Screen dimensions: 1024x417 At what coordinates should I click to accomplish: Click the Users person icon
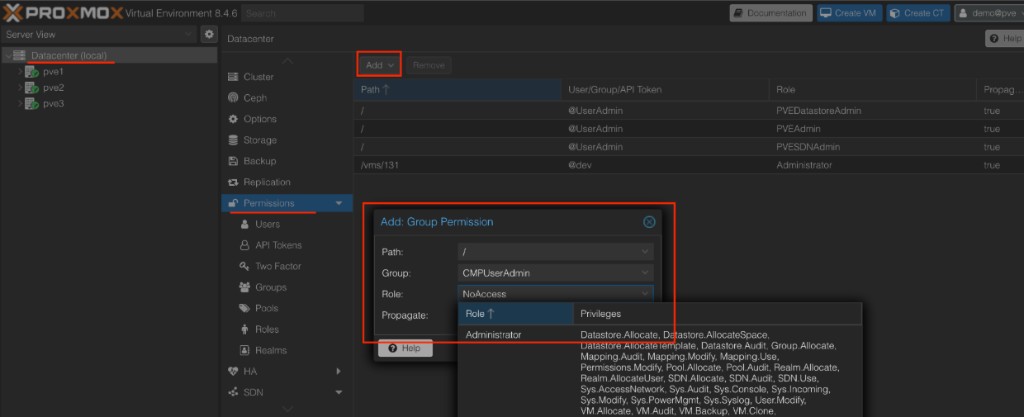coord(245,224)
